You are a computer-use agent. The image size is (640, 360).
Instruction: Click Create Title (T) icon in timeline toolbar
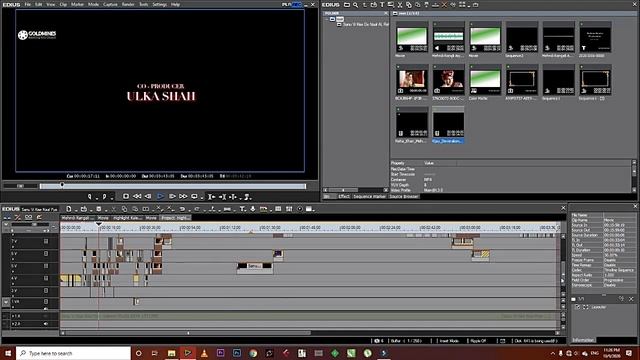click(x=242, y=209)
